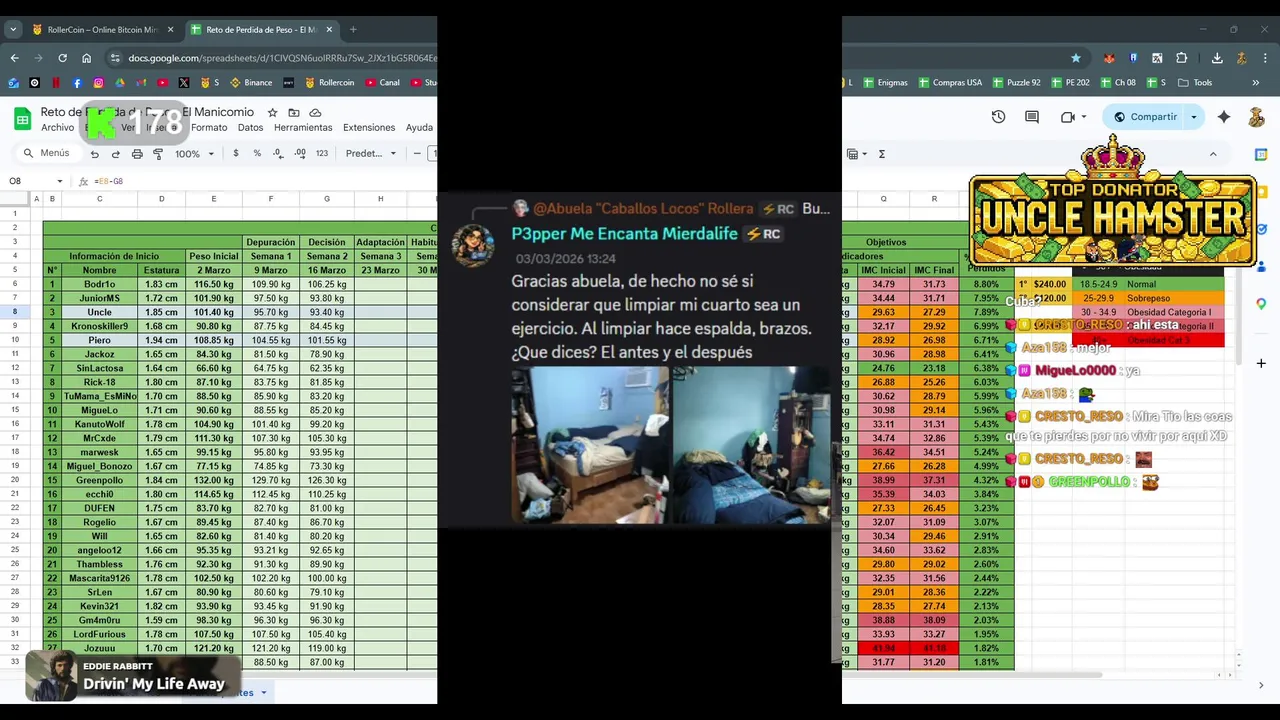Screen dimensions: 1280x720
Task: Open Gemini sparkle assistant icon
Action: [x=1224, y=117]
